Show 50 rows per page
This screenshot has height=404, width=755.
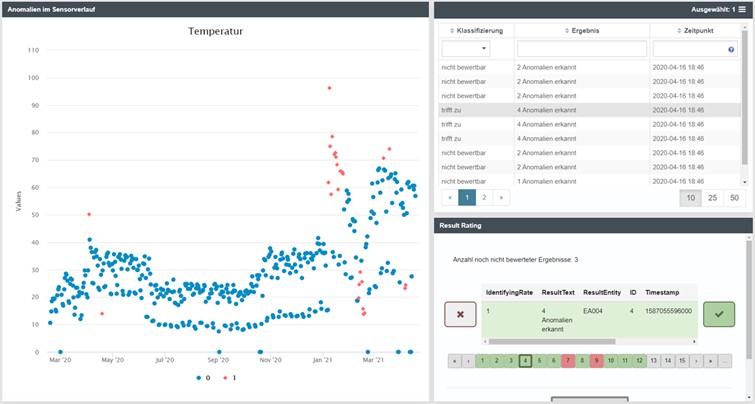coord(734,198)
